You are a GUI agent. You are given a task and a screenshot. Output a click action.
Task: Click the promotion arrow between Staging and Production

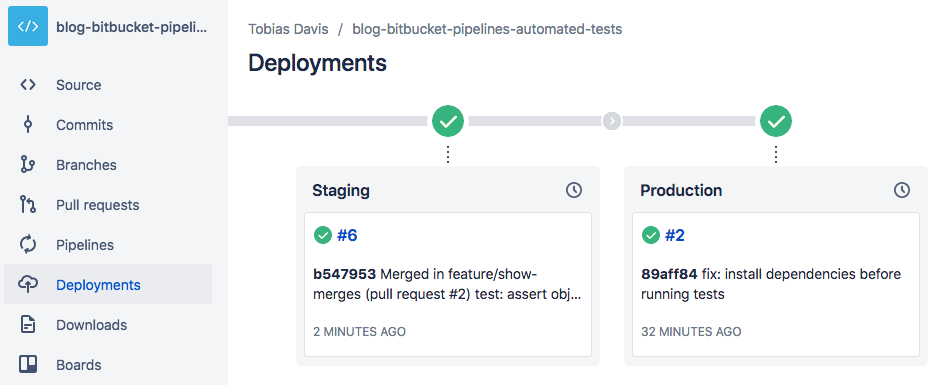(x=612, y=121)
